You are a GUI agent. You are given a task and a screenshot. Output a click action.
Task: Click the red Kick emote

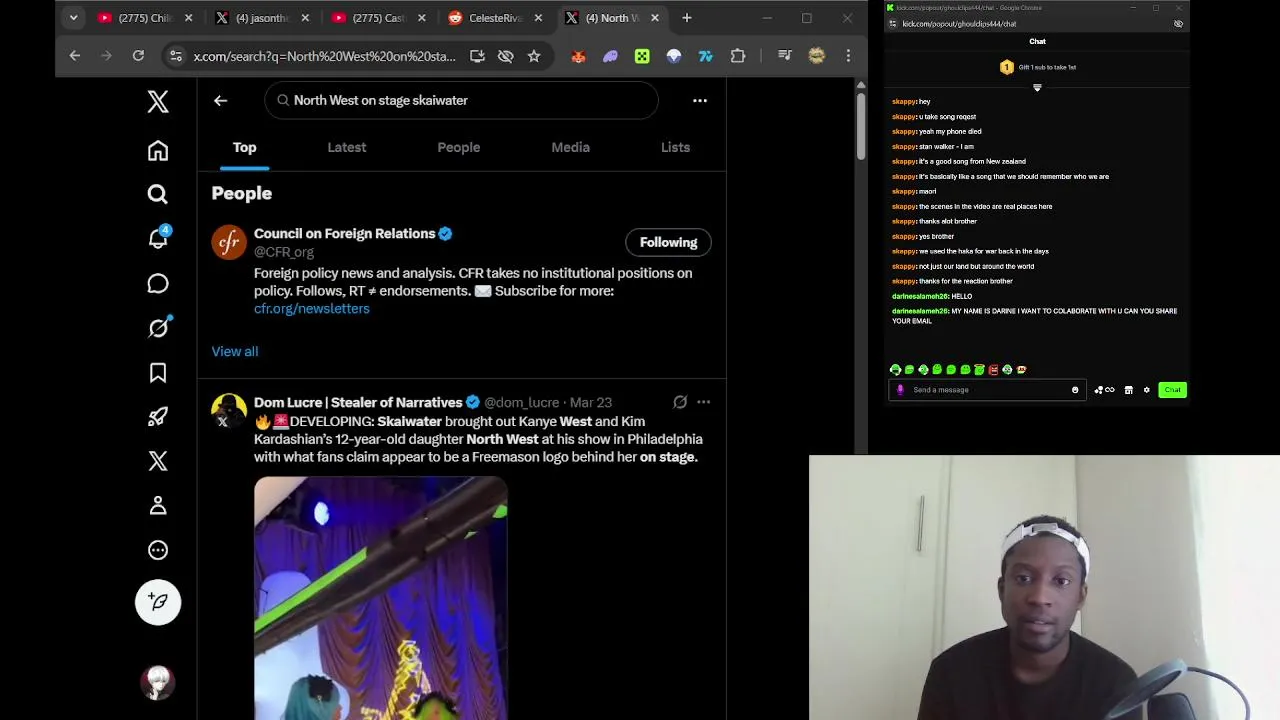993,370
